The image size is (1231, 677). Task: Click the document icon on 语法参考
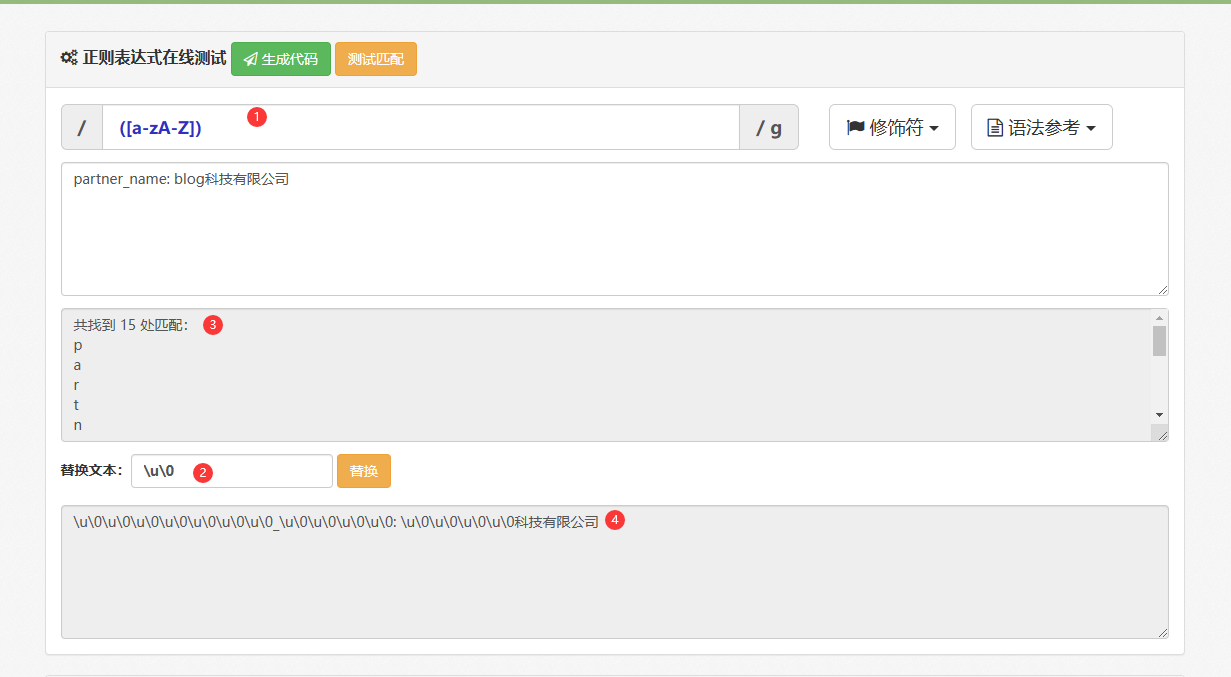point(995,128)
